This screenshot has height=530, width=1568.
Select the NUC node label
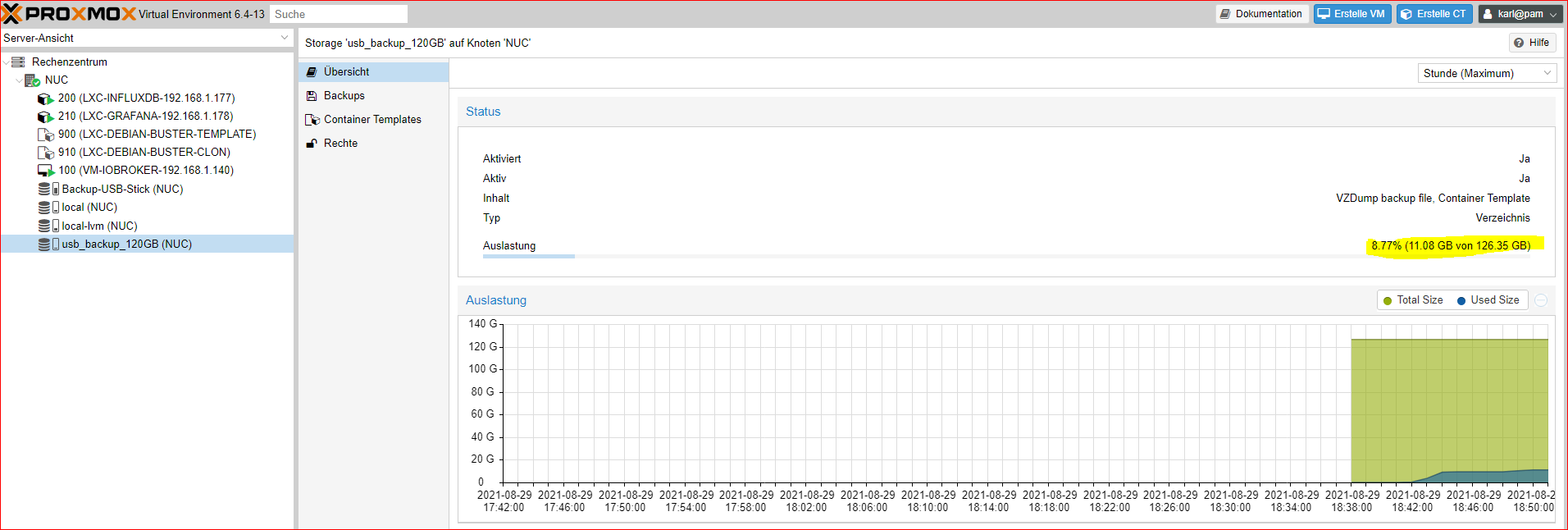coord(57,80)
